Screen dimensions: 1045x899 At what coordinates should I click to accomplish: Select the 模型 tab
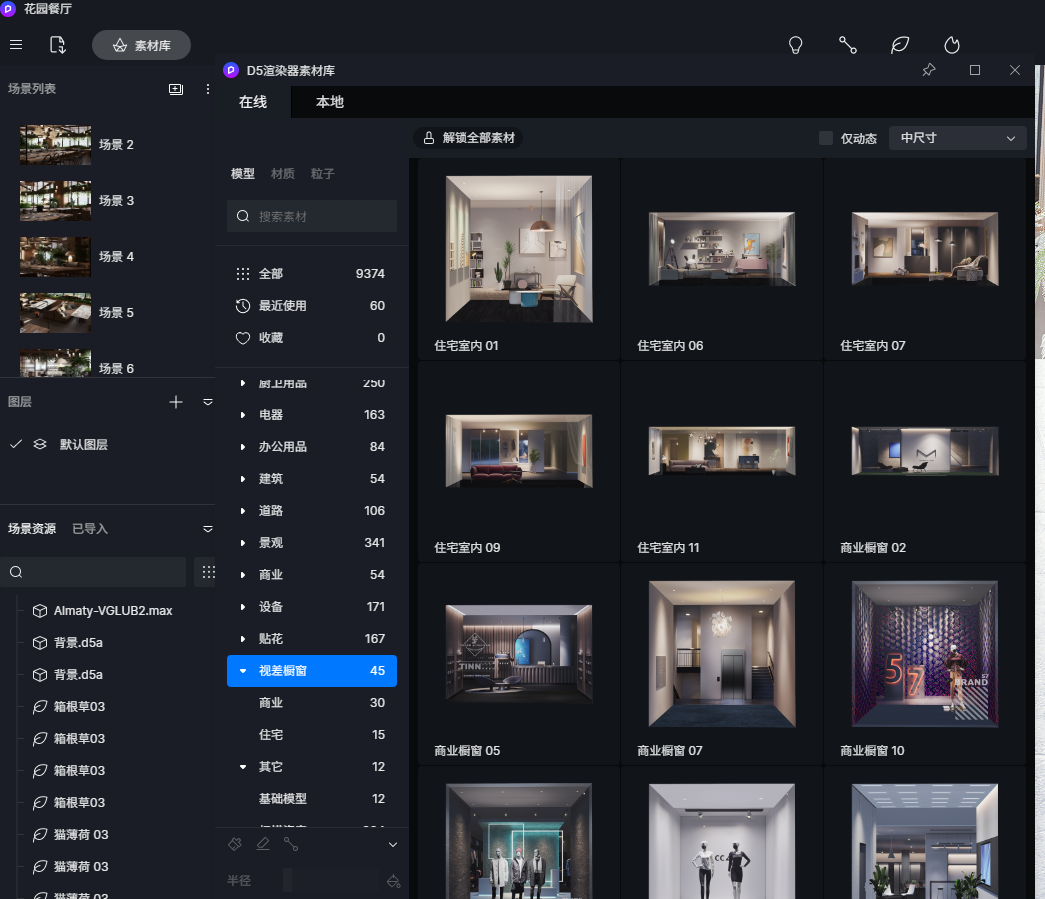pos(243,174)
